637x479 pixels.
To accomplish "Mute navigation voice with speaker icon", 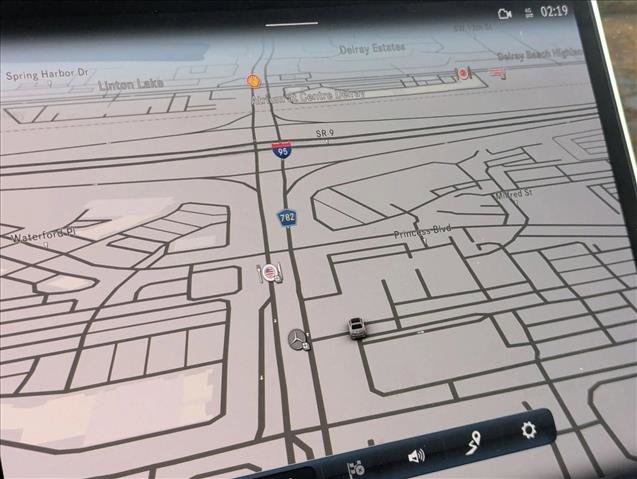I will coord(416,456).
